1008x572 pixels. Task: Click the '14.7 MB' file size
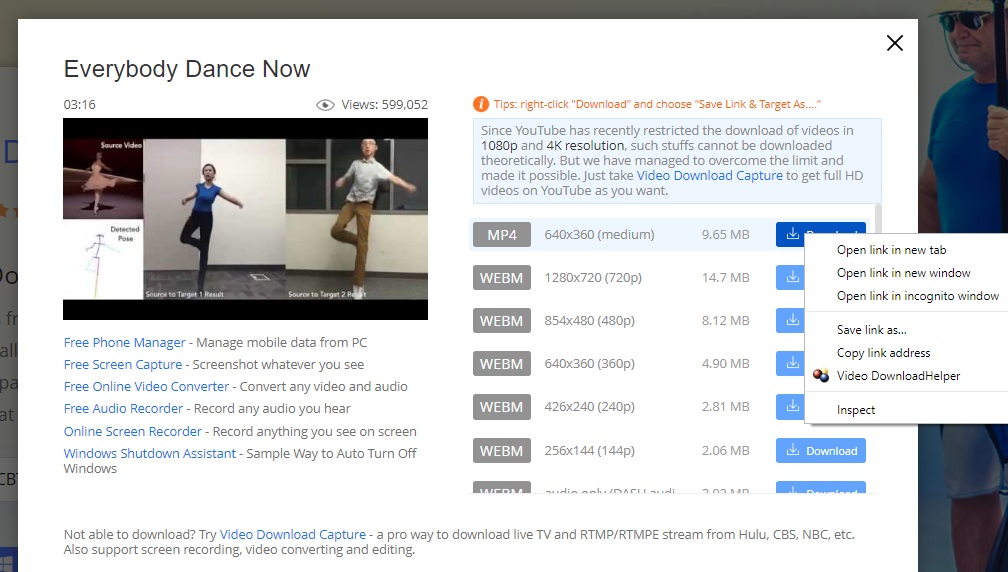pos(725,278)
